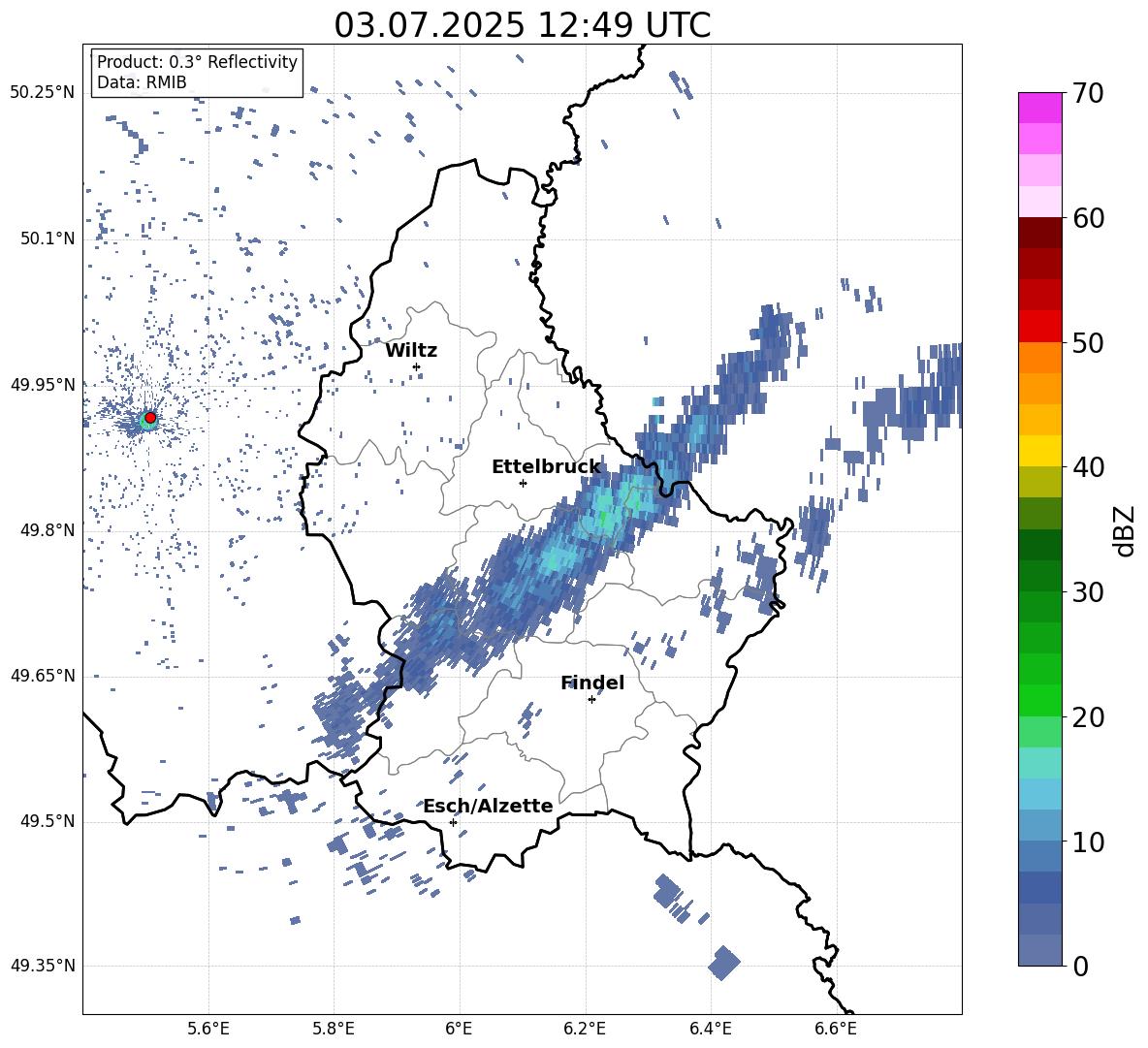Click the colorbar value 0

click(1080, 966)
